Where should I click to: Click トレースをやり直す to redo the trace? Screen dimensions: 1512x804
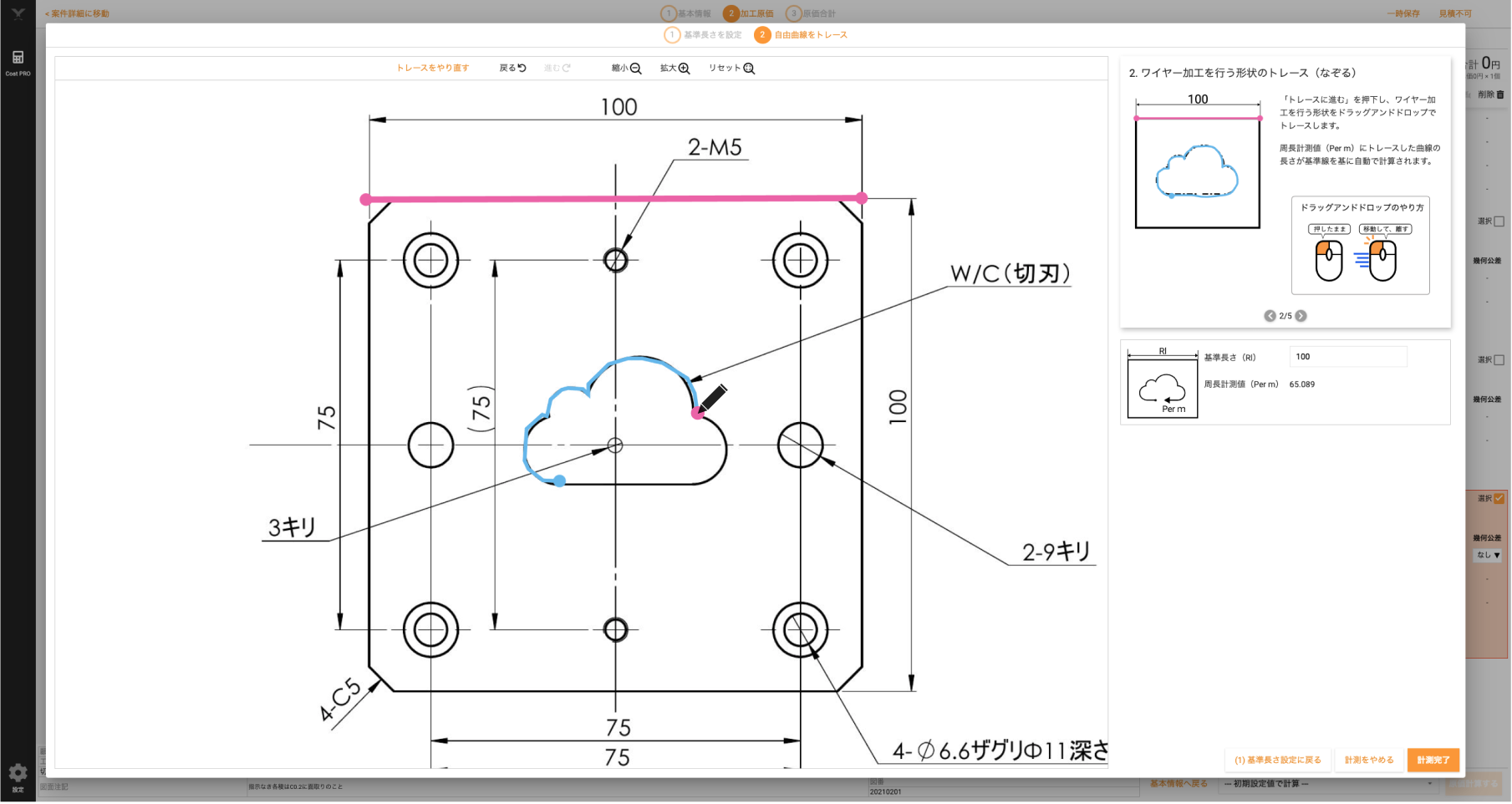[x=433, y=69]
